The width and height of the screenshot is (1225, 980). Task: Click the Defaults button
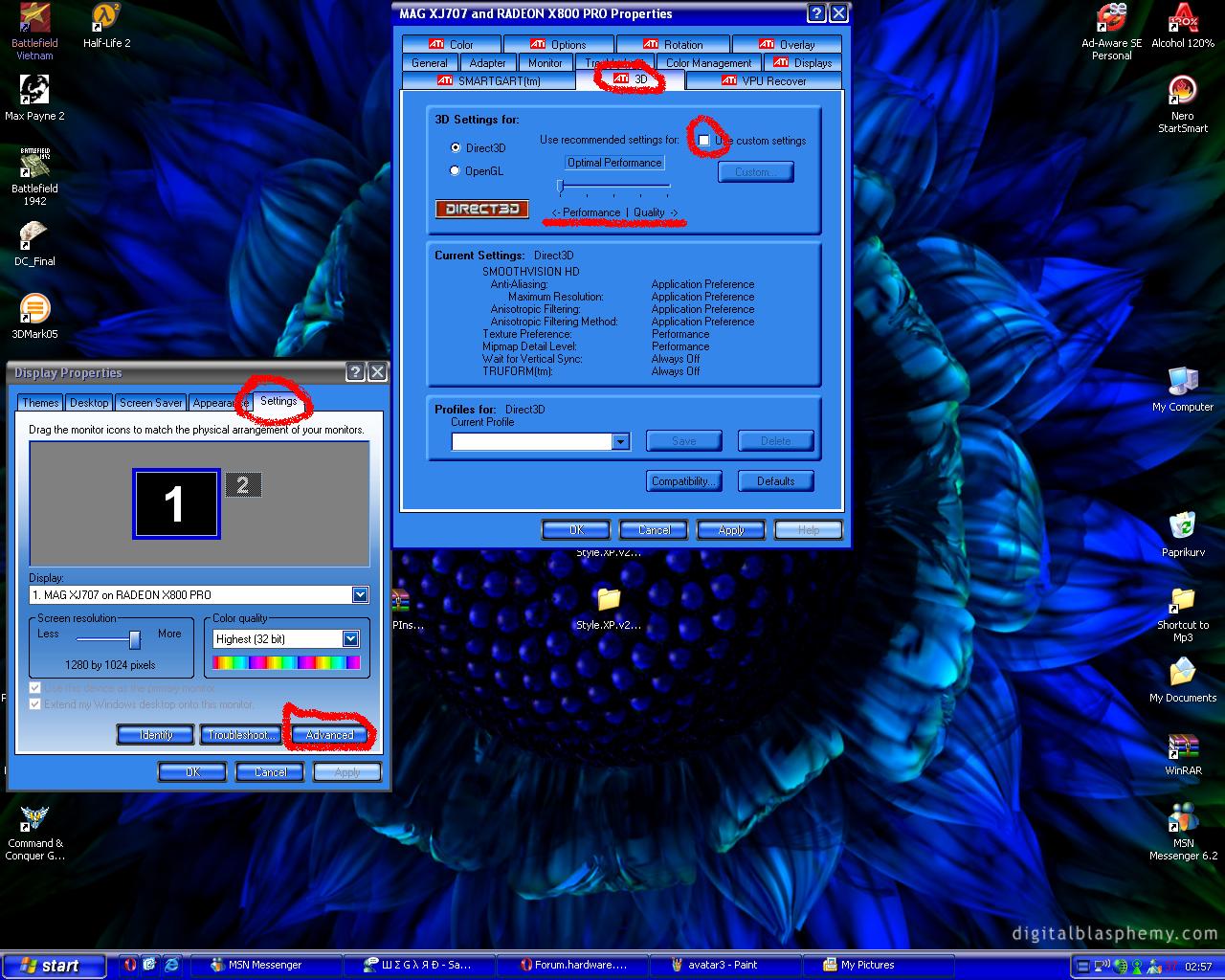coord(776,481)
